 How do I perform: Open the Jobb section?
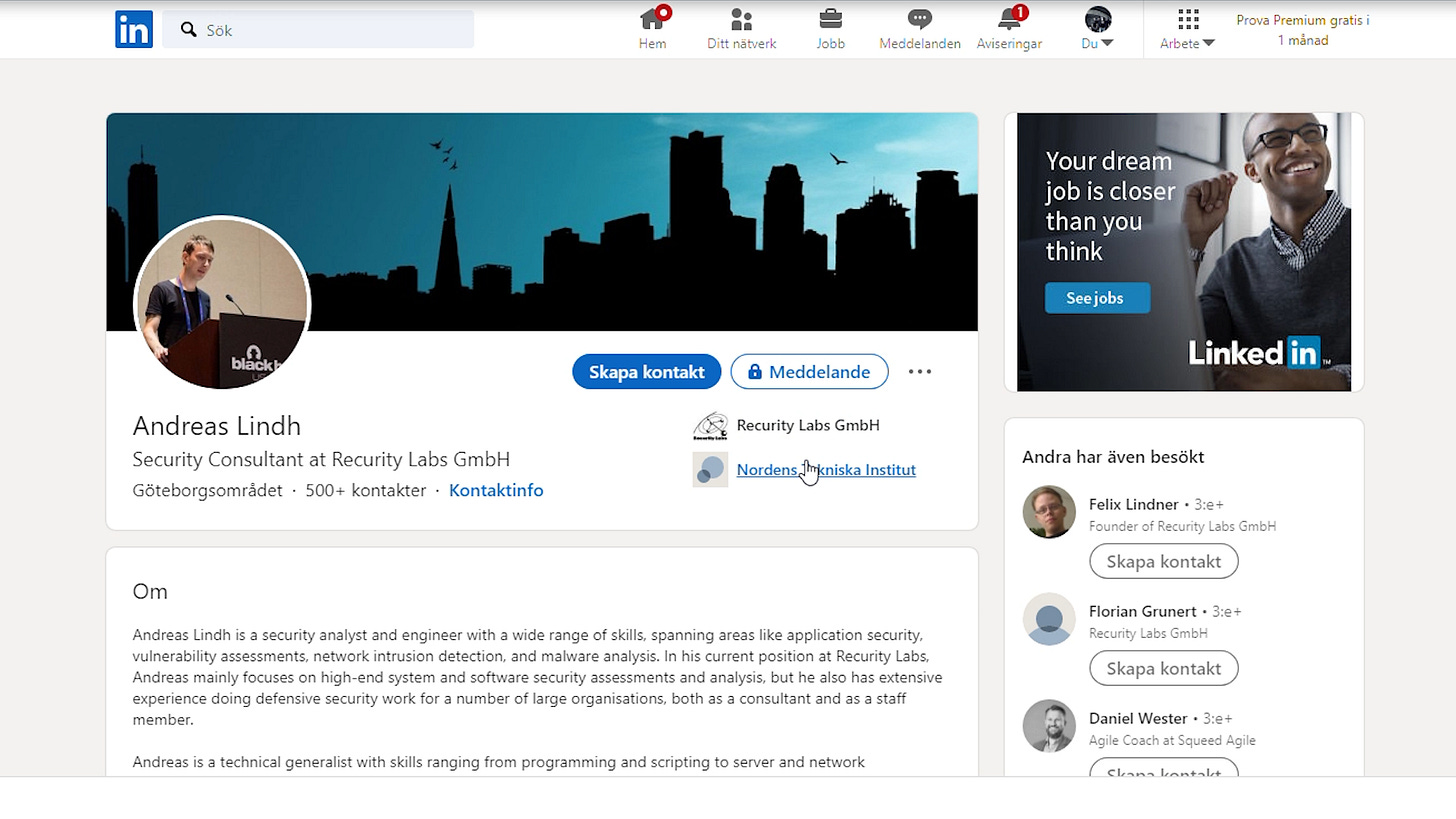[x=830, y=29]
